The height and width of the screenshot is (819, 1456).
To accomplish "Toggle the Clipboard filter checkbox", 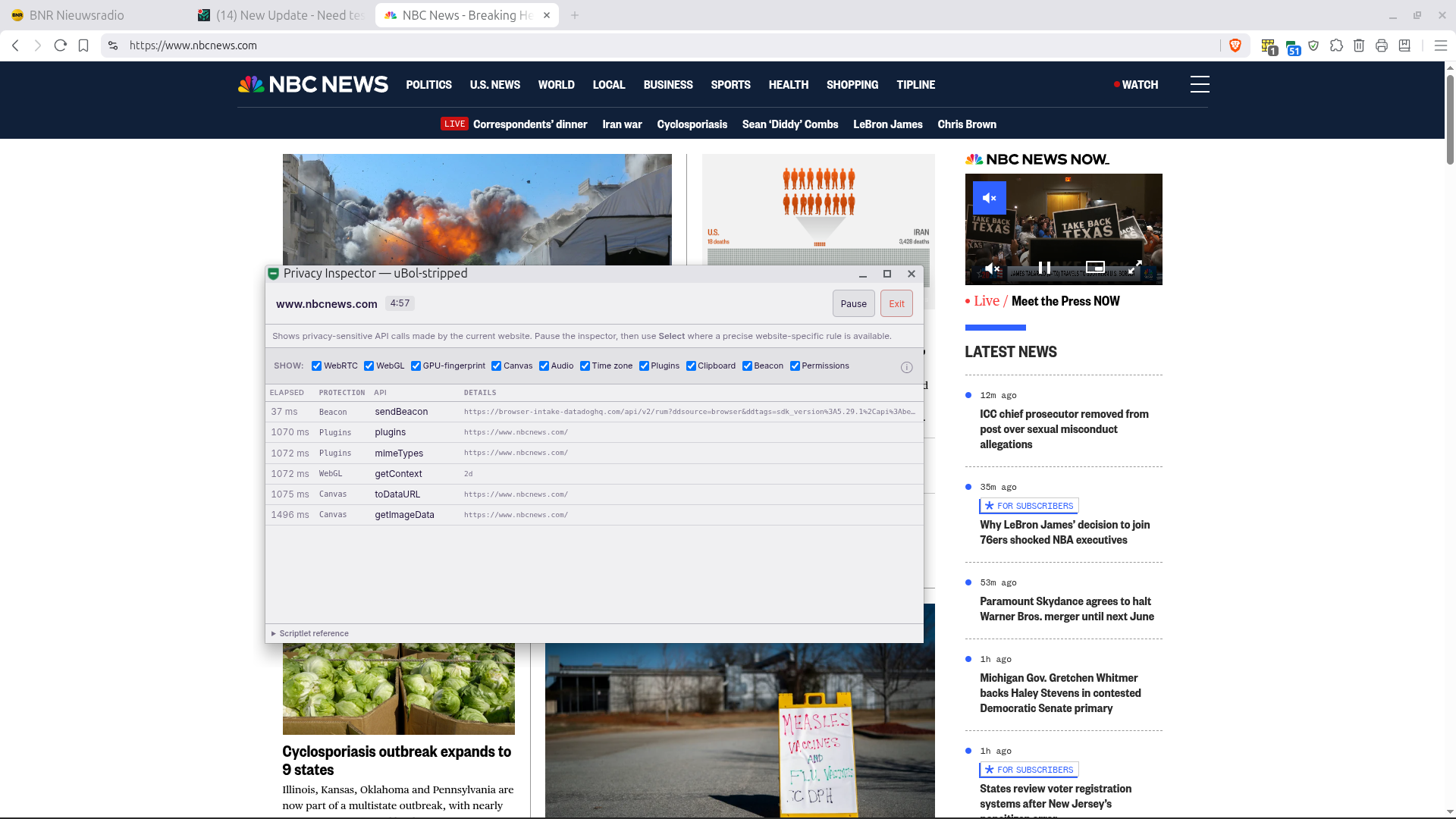I will [x=691, y=366].
